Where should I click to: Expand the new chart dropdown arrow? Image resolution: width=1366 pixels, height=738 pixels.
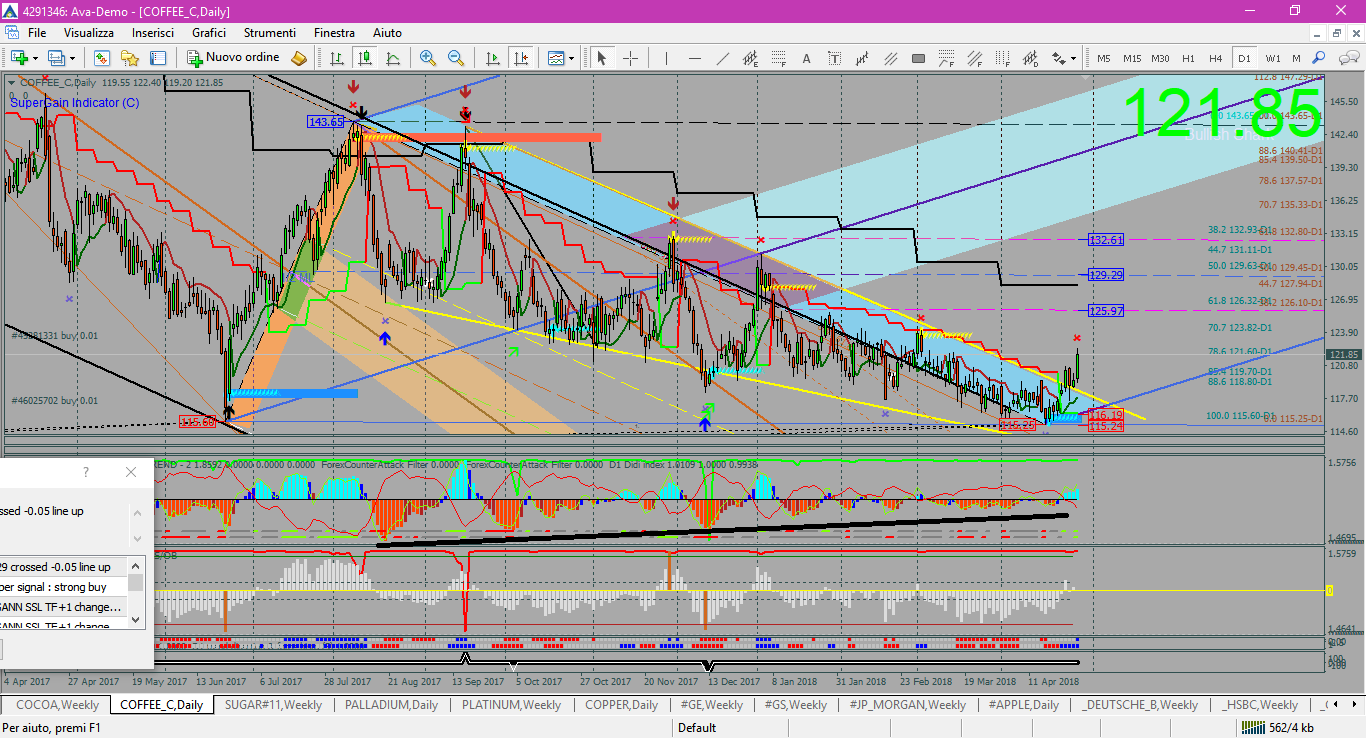[34, 58]
